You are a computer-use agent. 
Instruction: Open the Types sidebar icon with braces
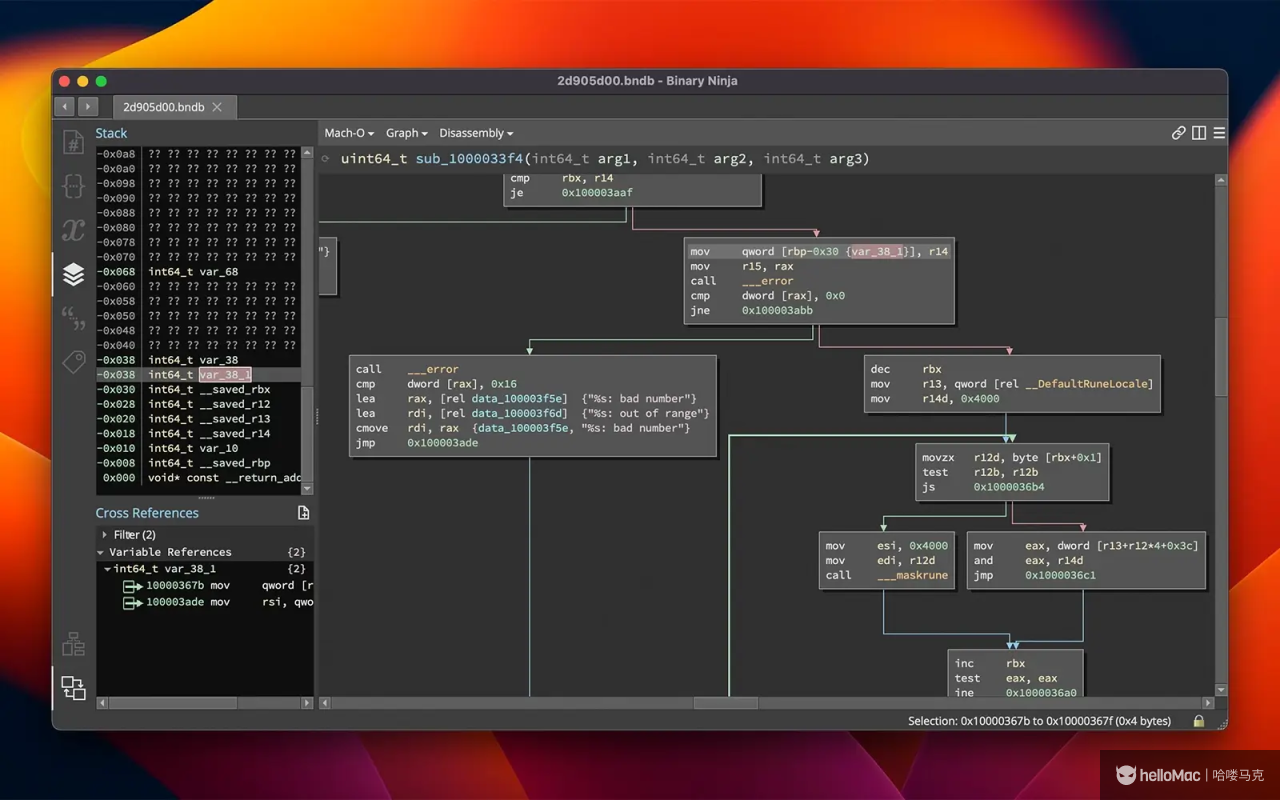tap(73, 186)
